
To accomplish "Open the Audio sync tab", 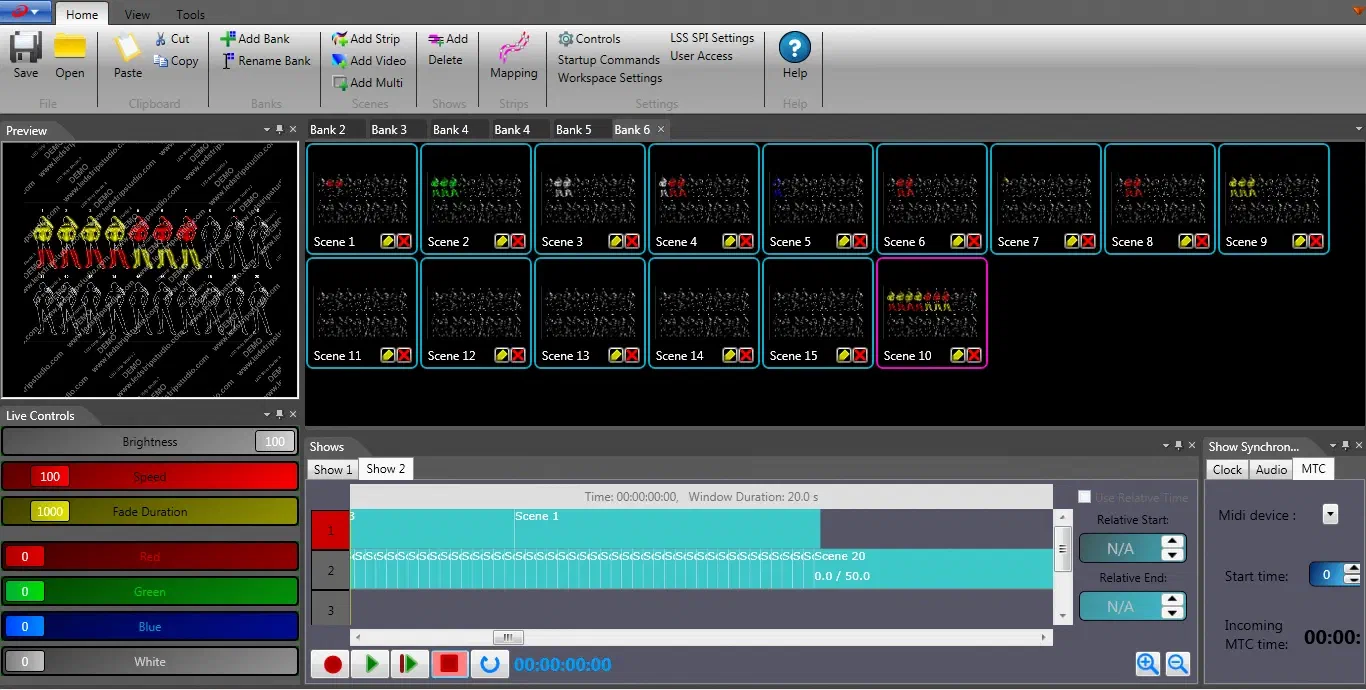I will pos(1271,469).
